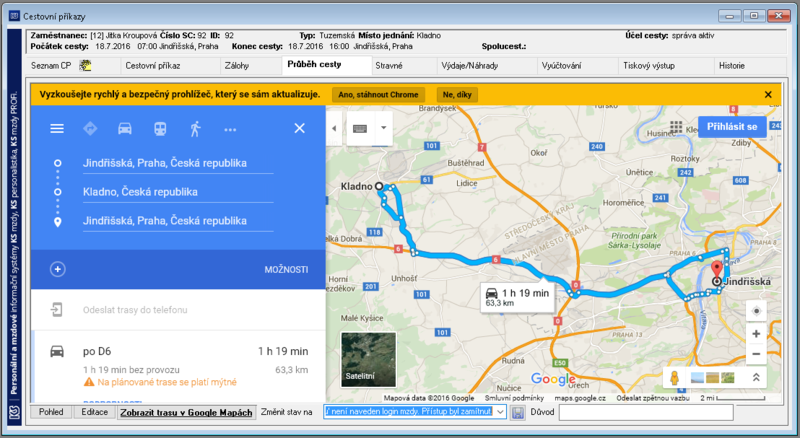
Task: Switch to the Satelitní satellite view thumbnail
Action: pyautogui.click(x=368, y=359)
